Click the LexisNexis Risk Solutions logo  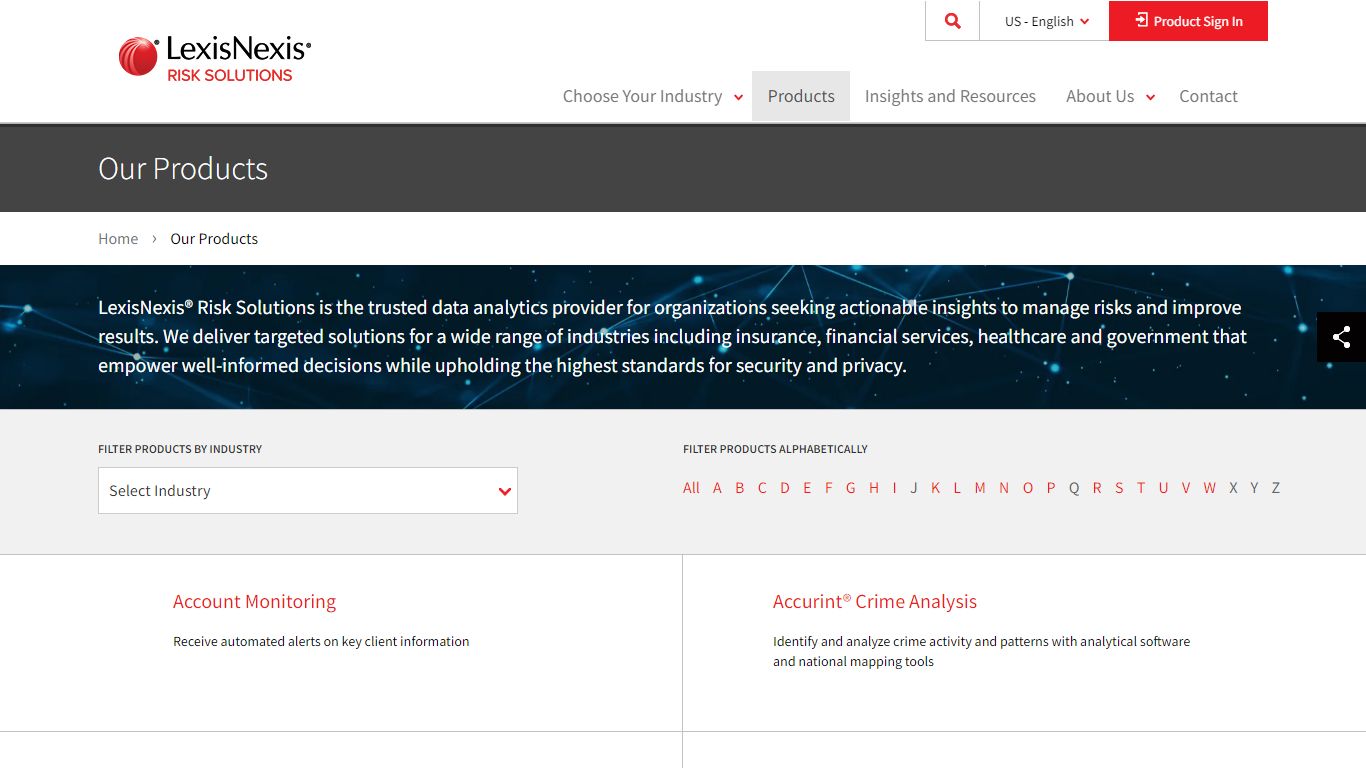(x=215, y=58)
